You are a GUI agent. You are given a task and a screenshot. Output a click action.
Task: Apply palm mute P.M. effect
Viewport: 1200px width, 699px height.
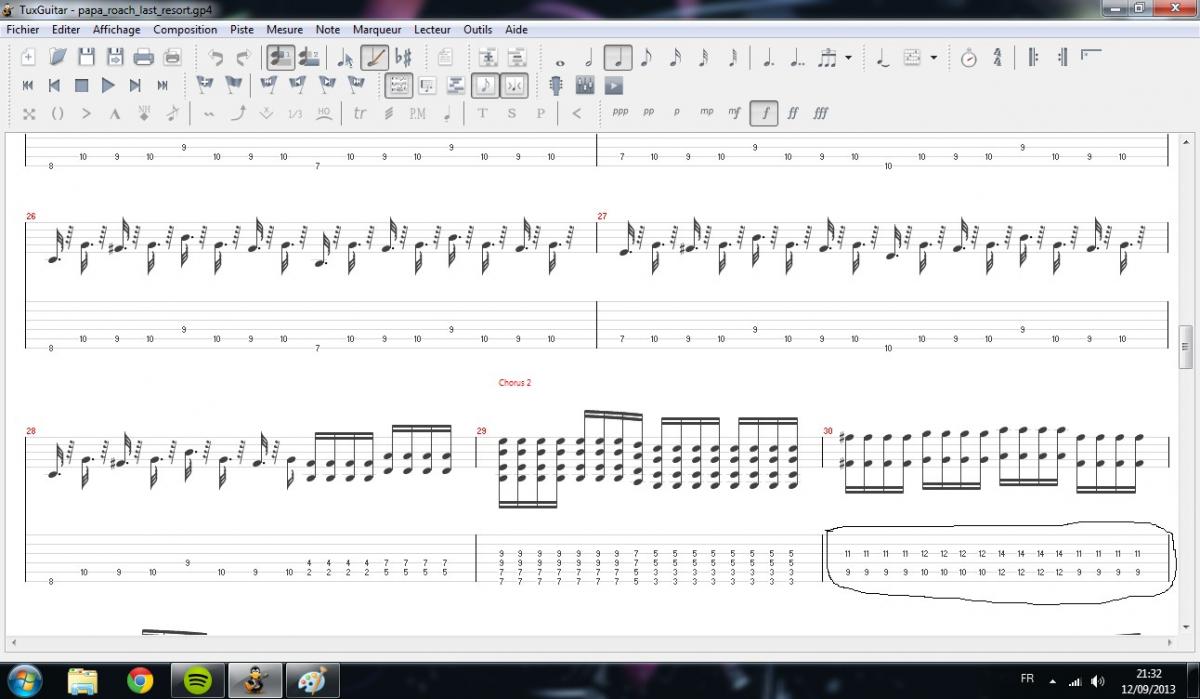pos(418,113)
